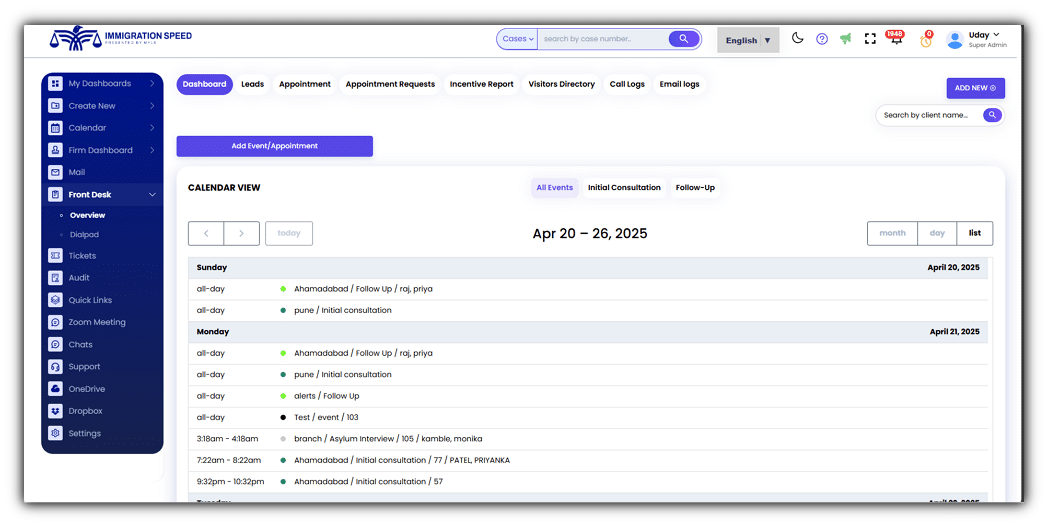The width and height of the screenshot is (1050, 528).
Task: Open help question mark icon
Action: (822, 39)
